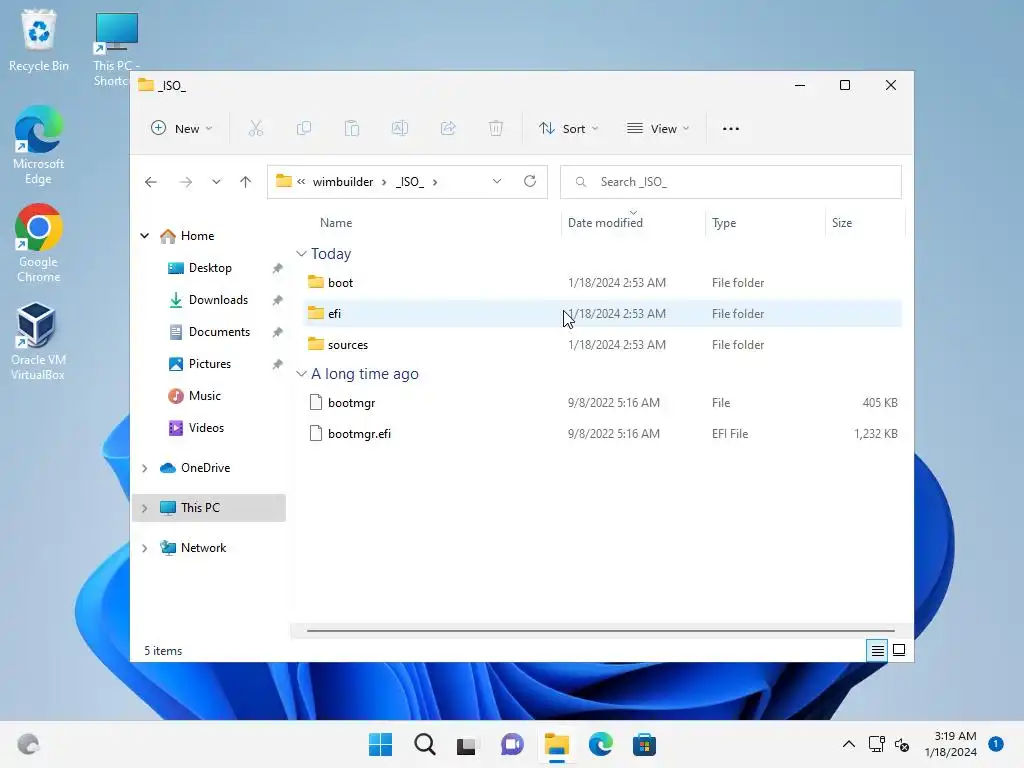Image resolution: width=1024 pixels, height=768 pixels.
Task: Select Pictures in navigation pane
Action: pyautogui.click(x=209, y=364)
